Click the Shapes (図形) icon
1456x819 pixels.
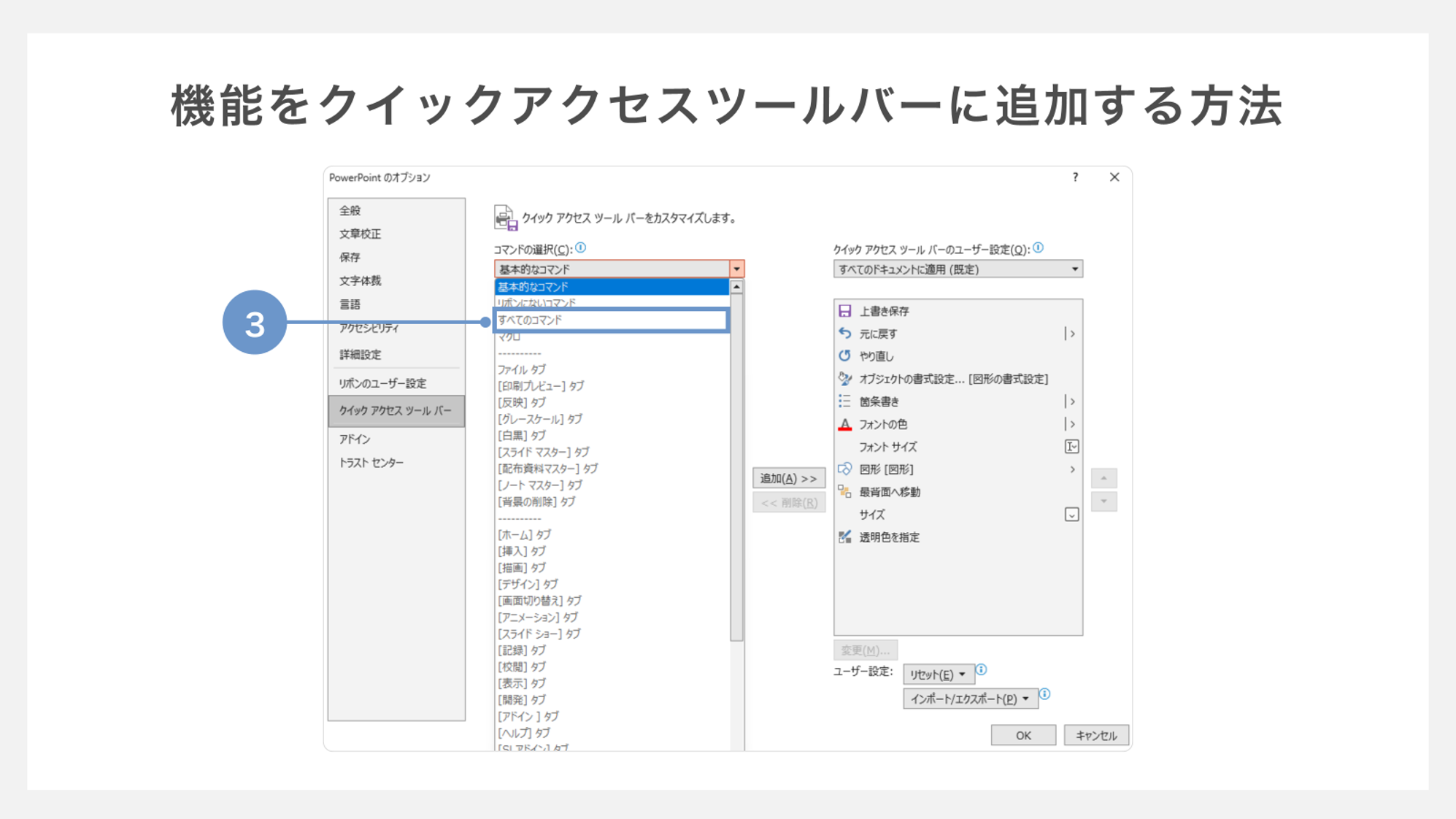844,469
